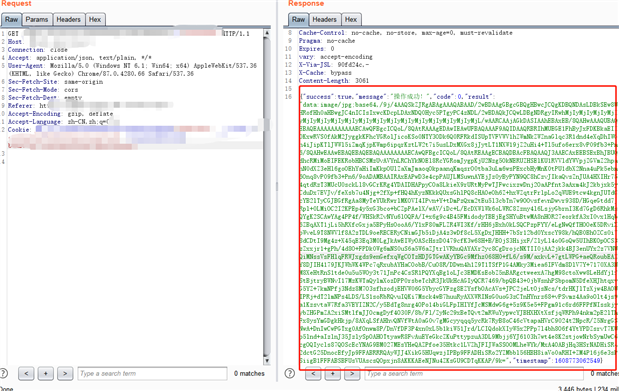Click the X-Via-JSL response header

[334, 64]
